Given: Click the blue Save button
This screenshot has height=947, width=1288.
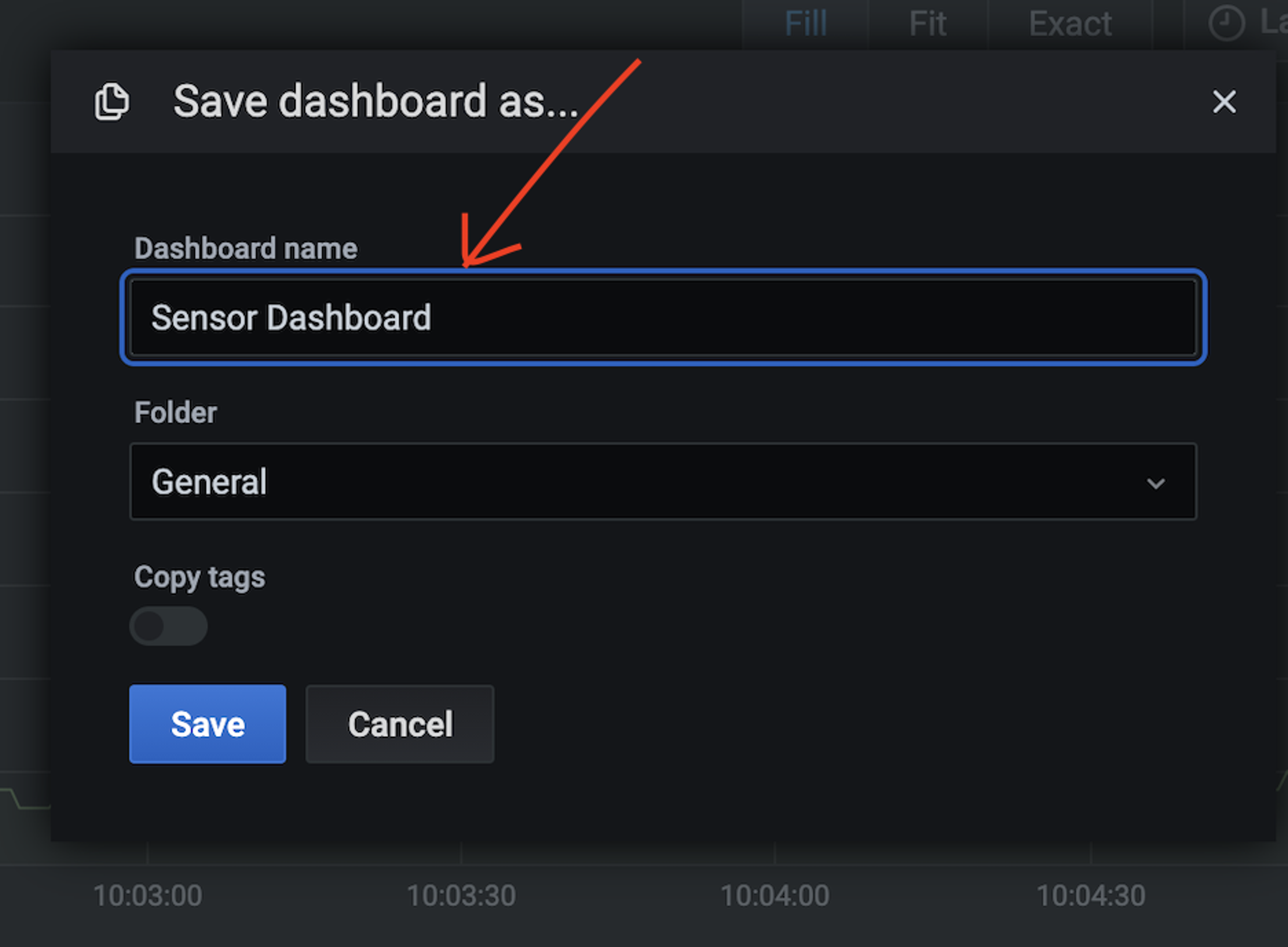Looking at the screenshot, I should 208,724.
